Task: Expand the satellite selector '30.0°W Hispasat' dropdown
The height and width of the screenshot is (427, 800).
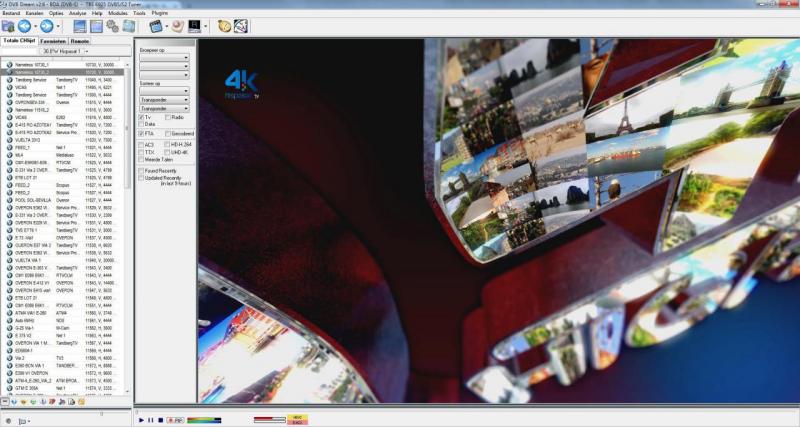Action: pos(87,50)
